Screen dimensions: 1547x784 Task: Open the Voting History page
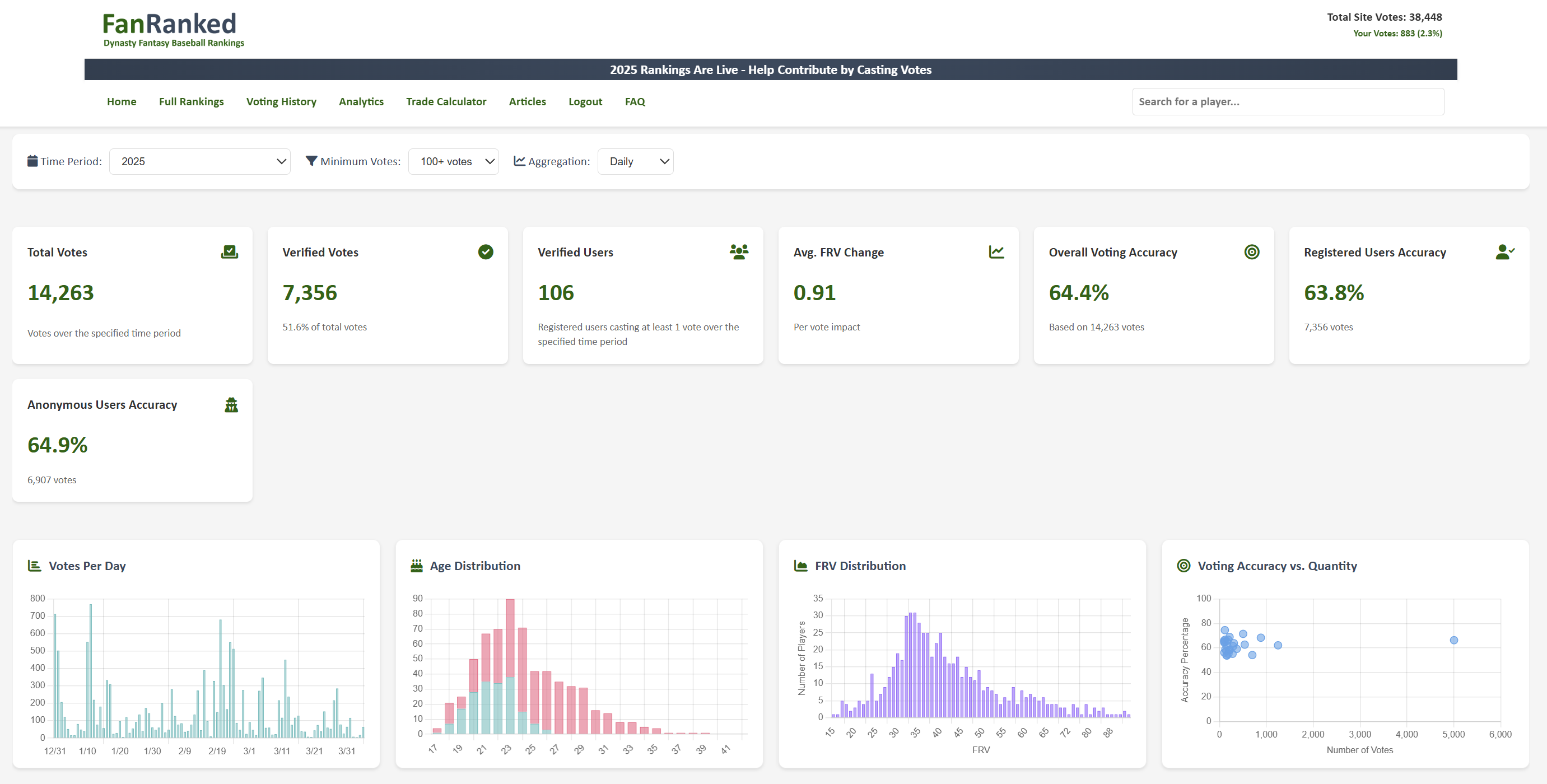pos(281,101)
